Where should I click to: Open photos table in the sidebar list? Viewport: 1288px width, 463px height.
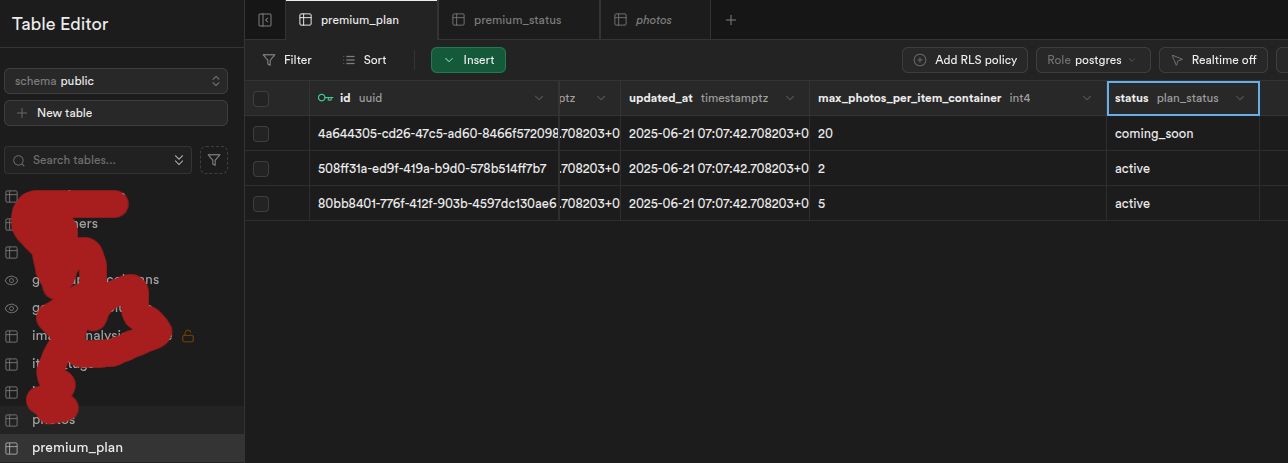[122, 420]
